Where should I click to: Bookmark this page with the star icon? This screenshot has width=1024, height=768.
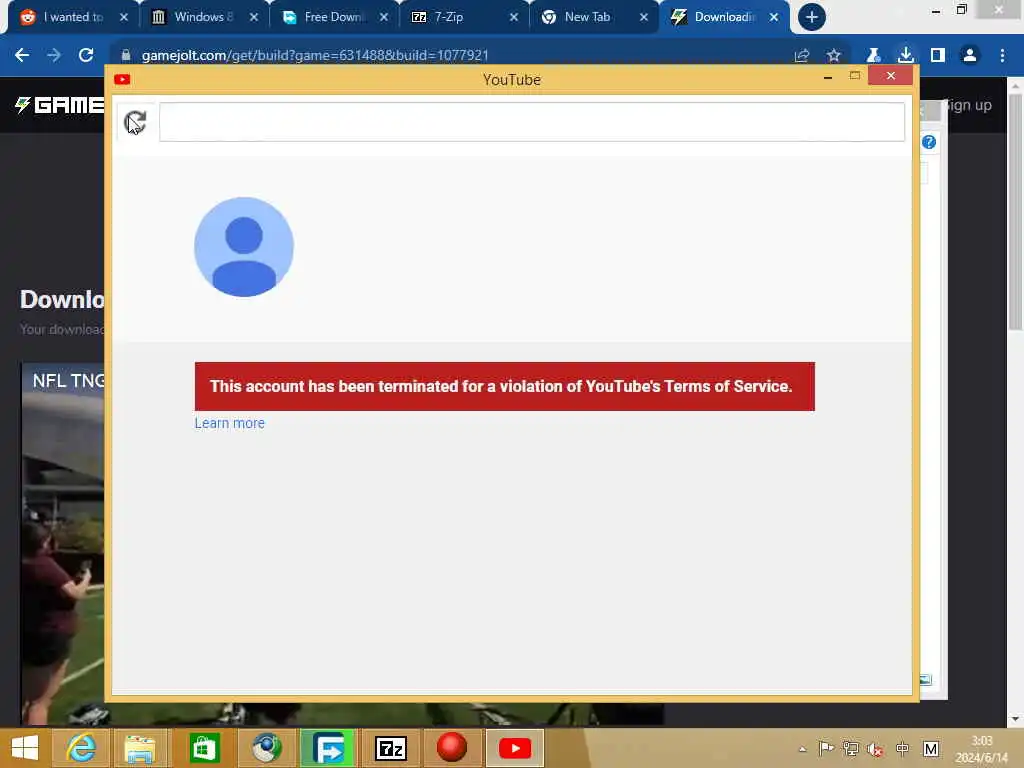click(x=833, y=56)
